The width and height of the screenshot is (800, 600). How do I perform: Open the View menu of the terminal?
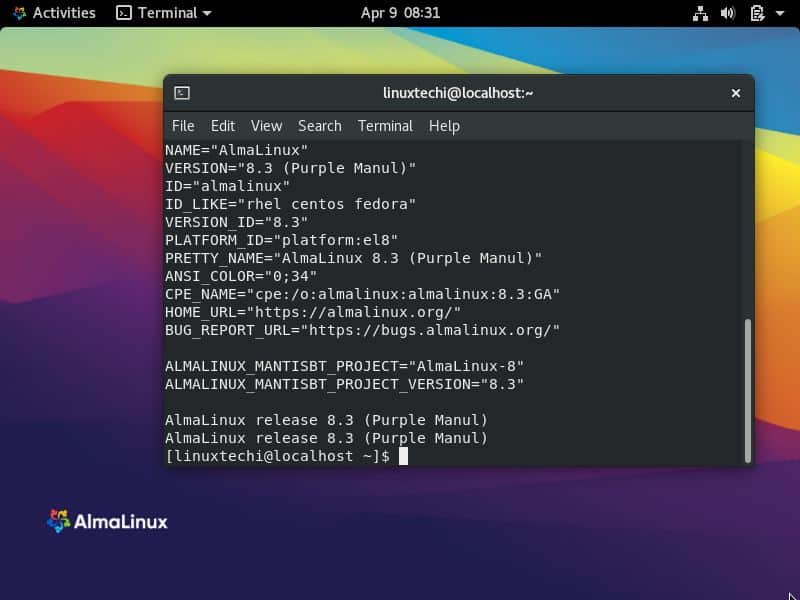265,126
